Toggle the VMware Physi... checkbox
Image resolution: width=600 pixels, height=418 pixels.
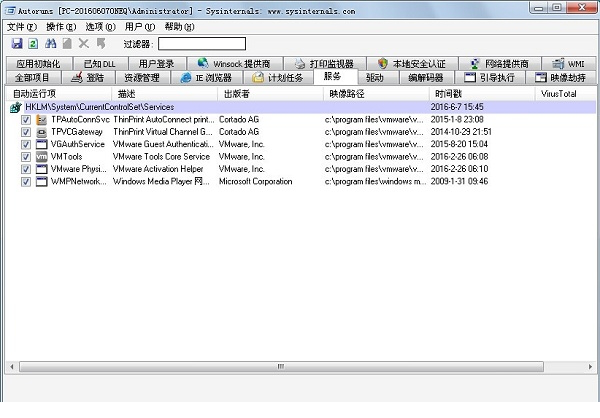pos(26,169)
